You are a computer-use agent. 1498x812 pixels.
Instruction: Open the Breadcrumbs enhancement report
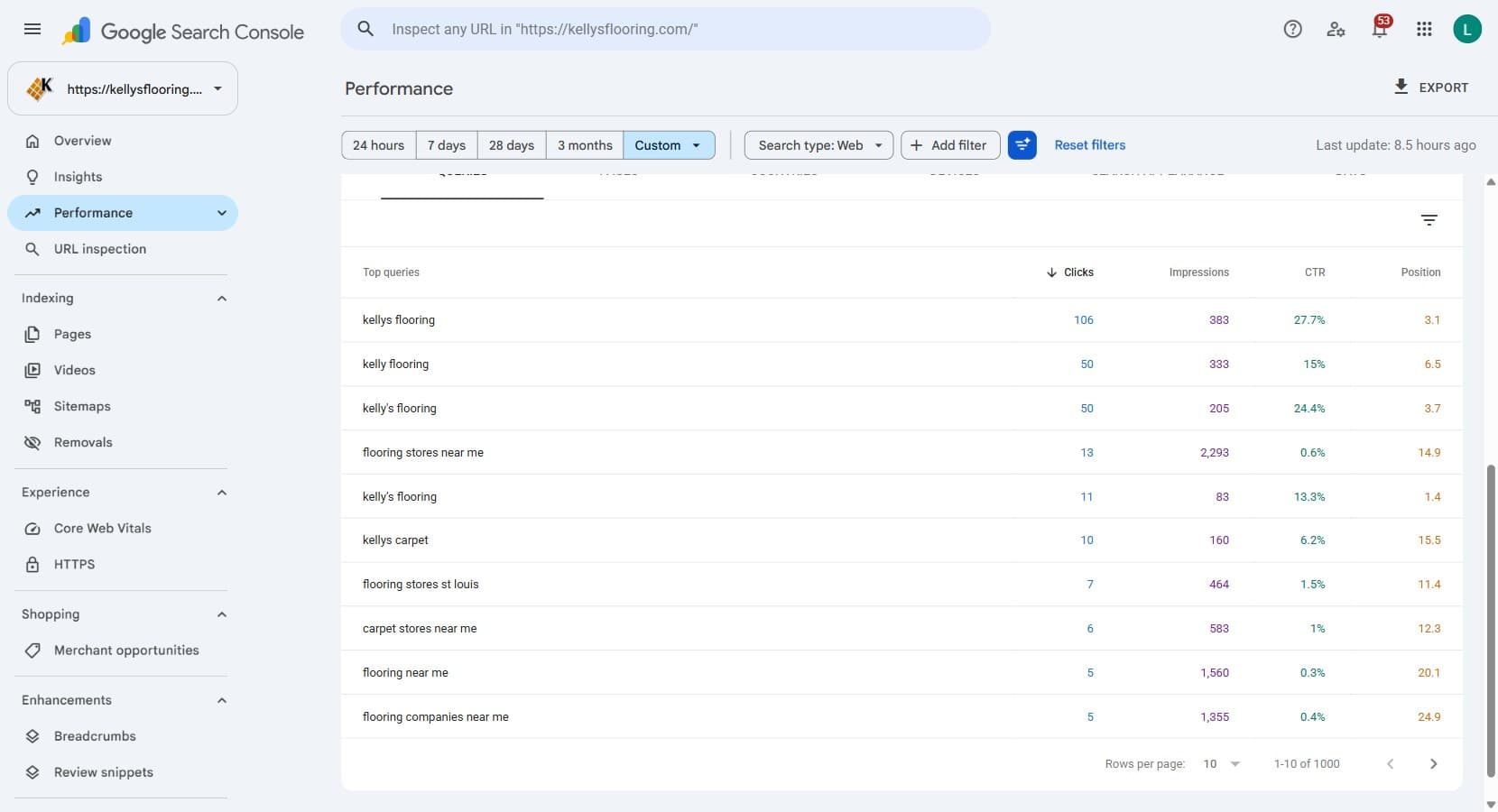(x=123, y=735)
